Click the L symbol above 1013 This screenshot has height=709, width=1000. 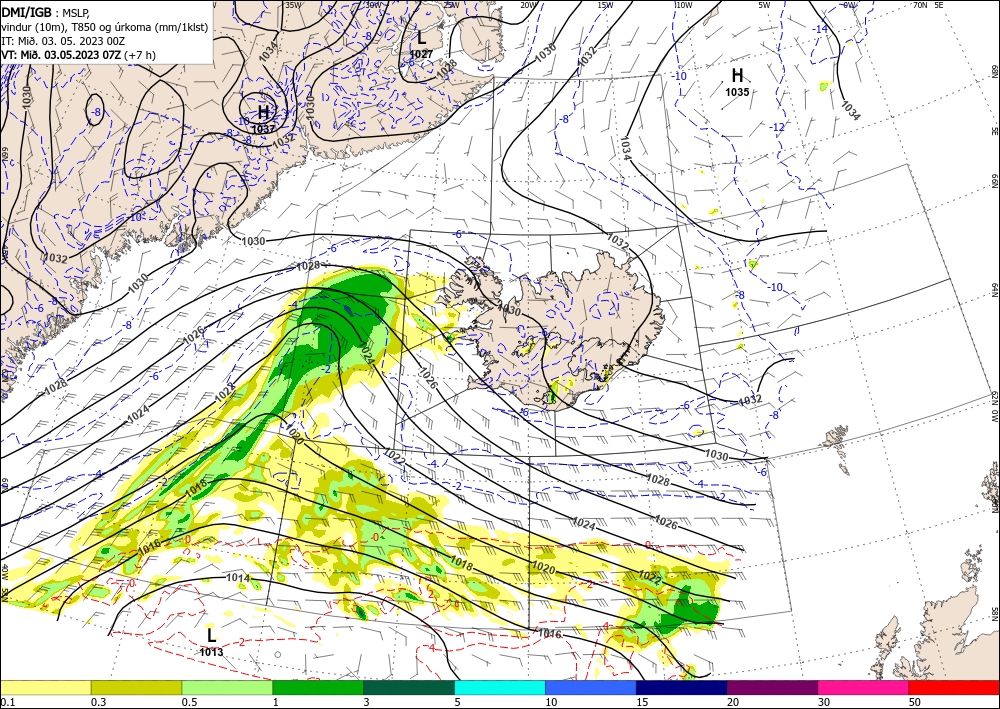point(211,635)
